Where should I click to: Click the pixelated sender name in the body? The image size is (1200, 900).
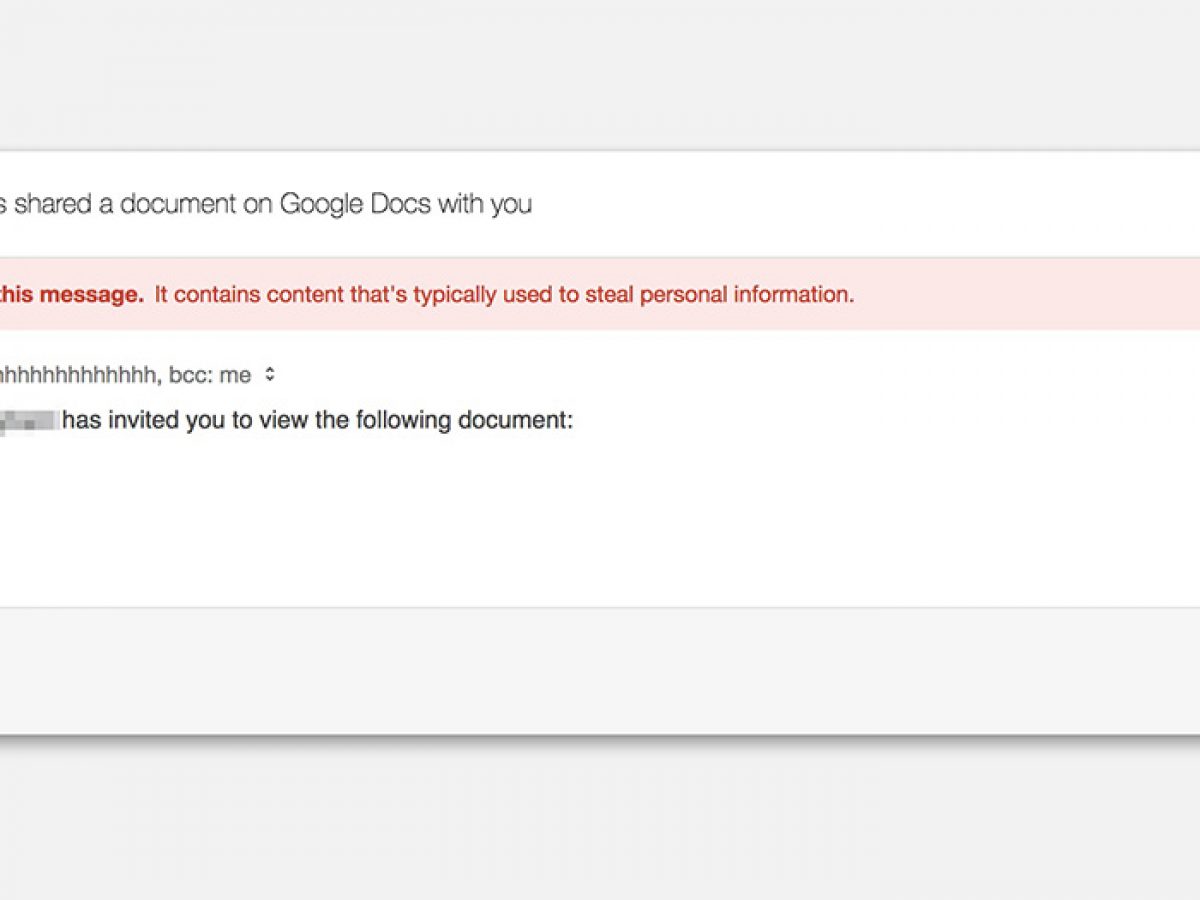[28, 421]
